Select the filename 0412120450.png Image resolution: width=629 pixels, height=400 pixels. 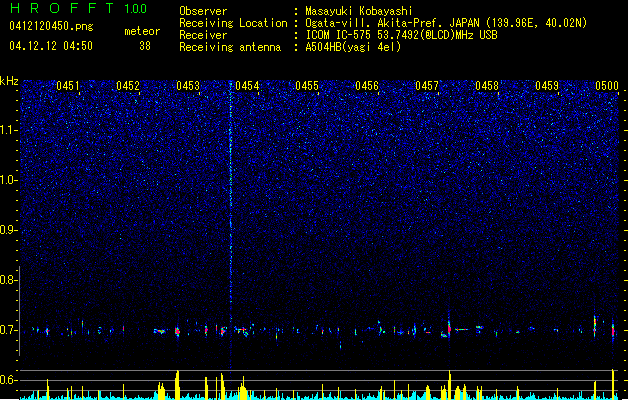(x=51, y=26)
